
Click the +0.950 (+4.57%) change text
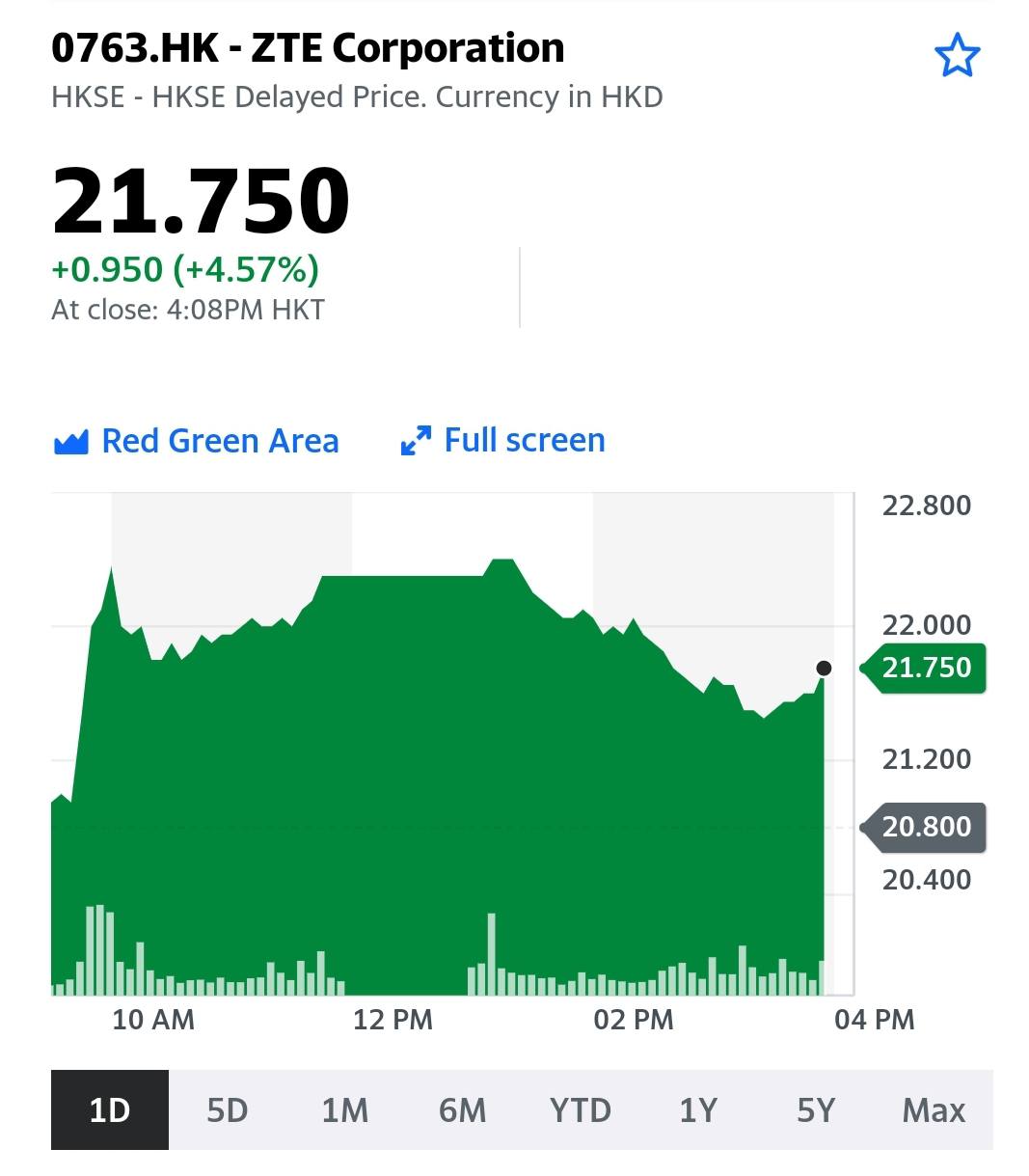click(x=185, y=269)
